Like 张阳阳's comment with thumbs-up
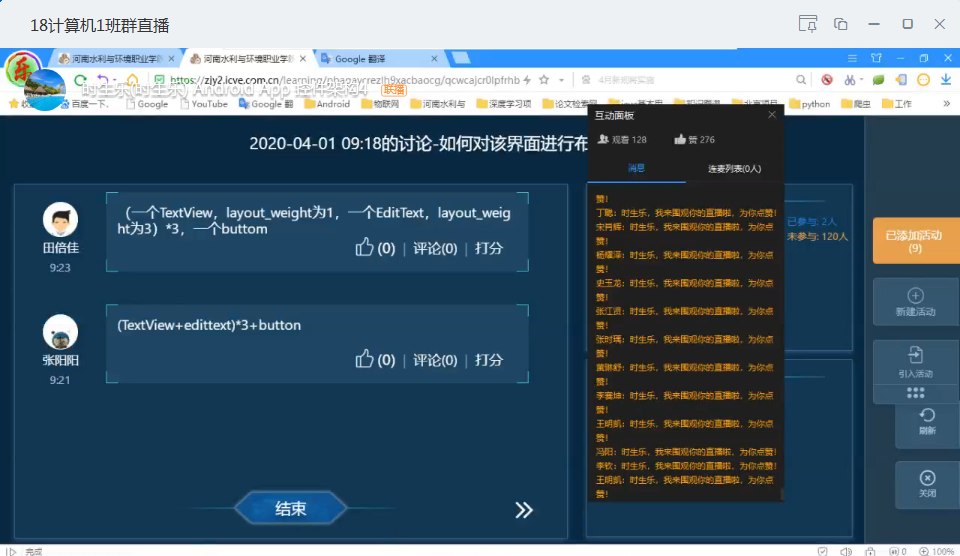Viewport: 960px width, 556px height. click(x=364, y=359)
